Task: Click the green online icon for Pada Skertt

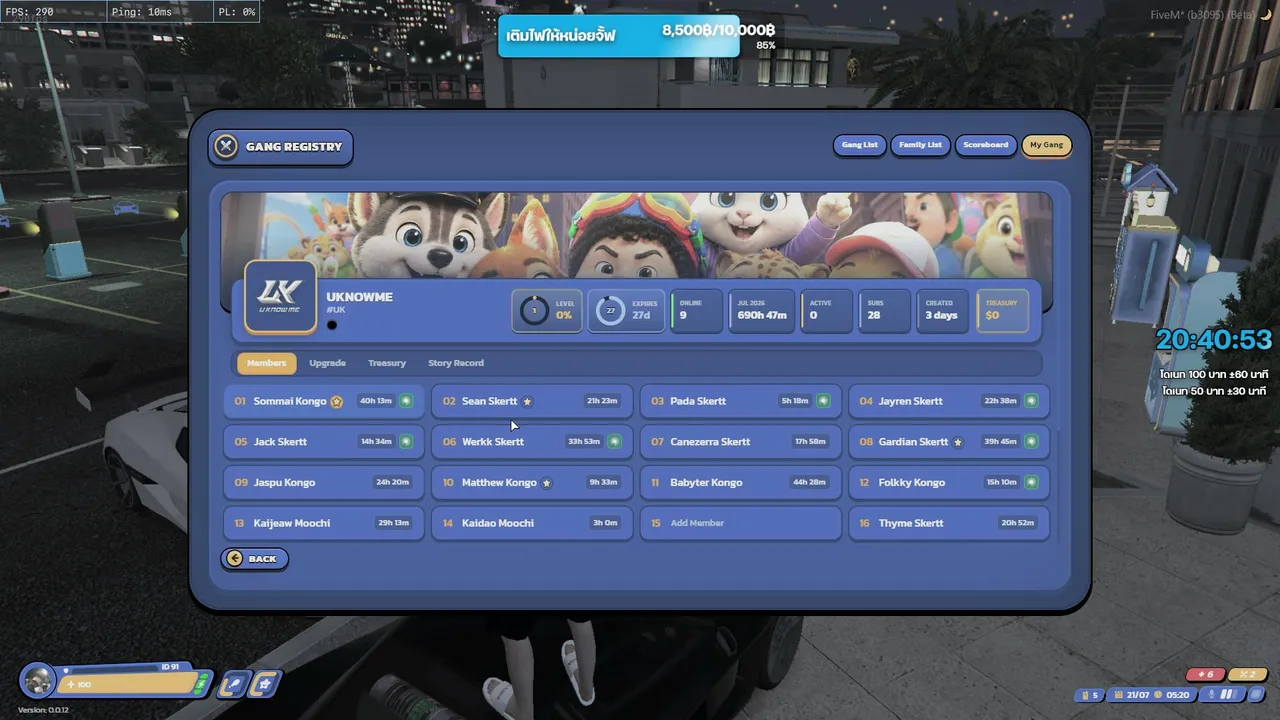Action: point(823,401)
